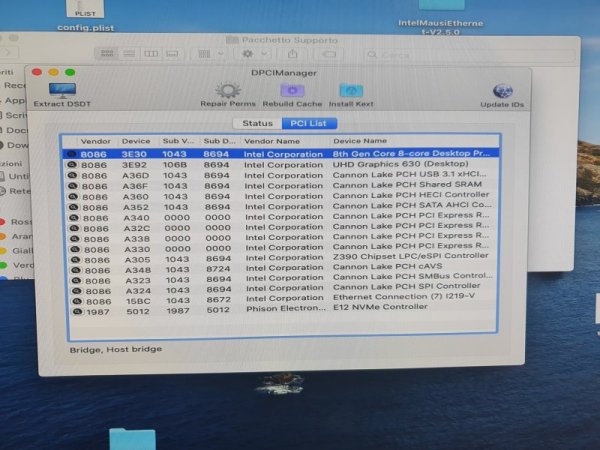
Task: Click magnifier icon on Phison 5012 row
Action: [77, 311]
